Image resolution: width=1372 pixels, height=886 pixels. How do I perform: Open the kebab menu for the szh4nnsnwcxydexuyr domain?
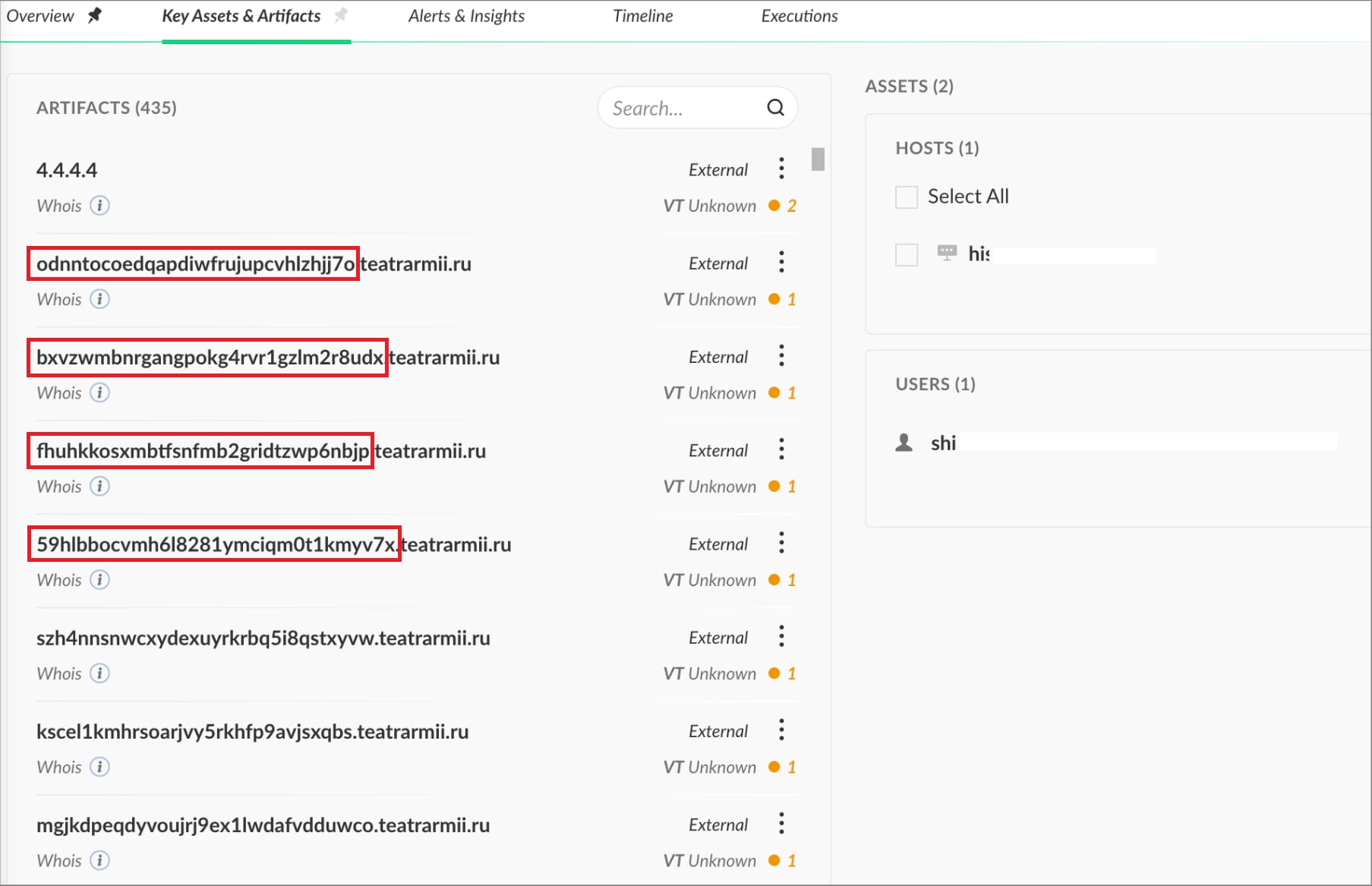(x=781, y=636)
